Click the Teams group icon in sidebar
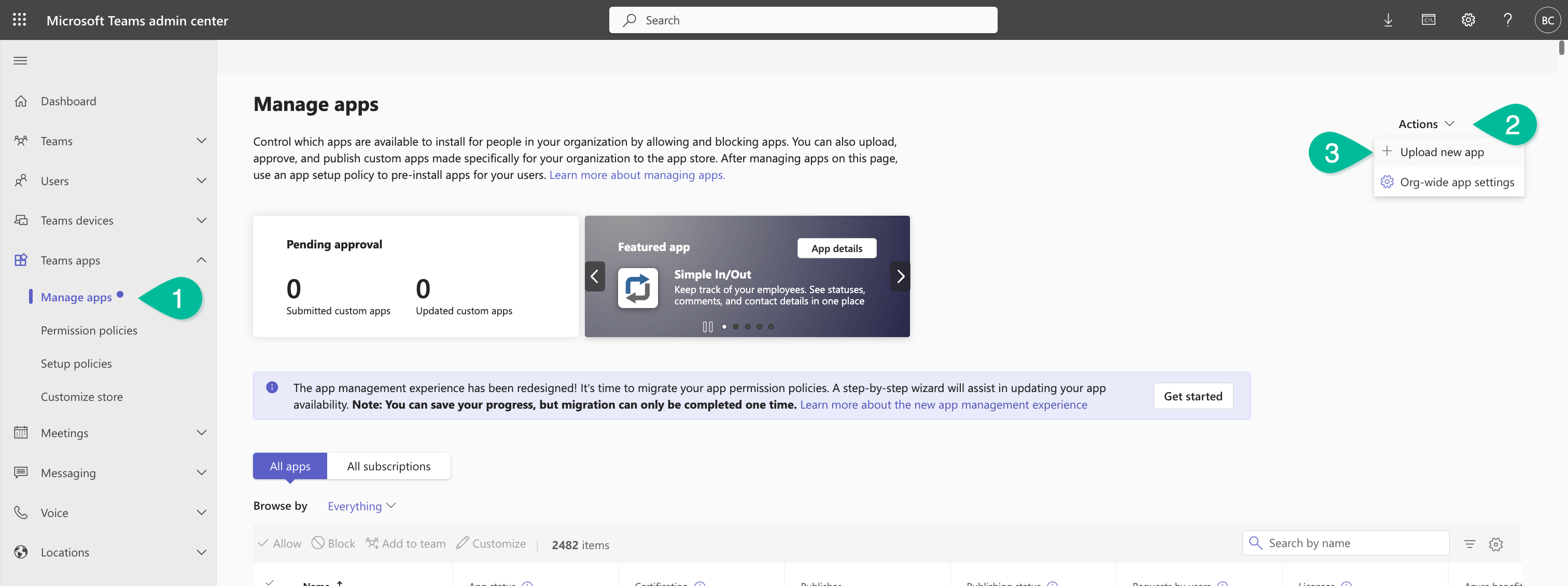 pyautogui.click(x=21, y=141)
